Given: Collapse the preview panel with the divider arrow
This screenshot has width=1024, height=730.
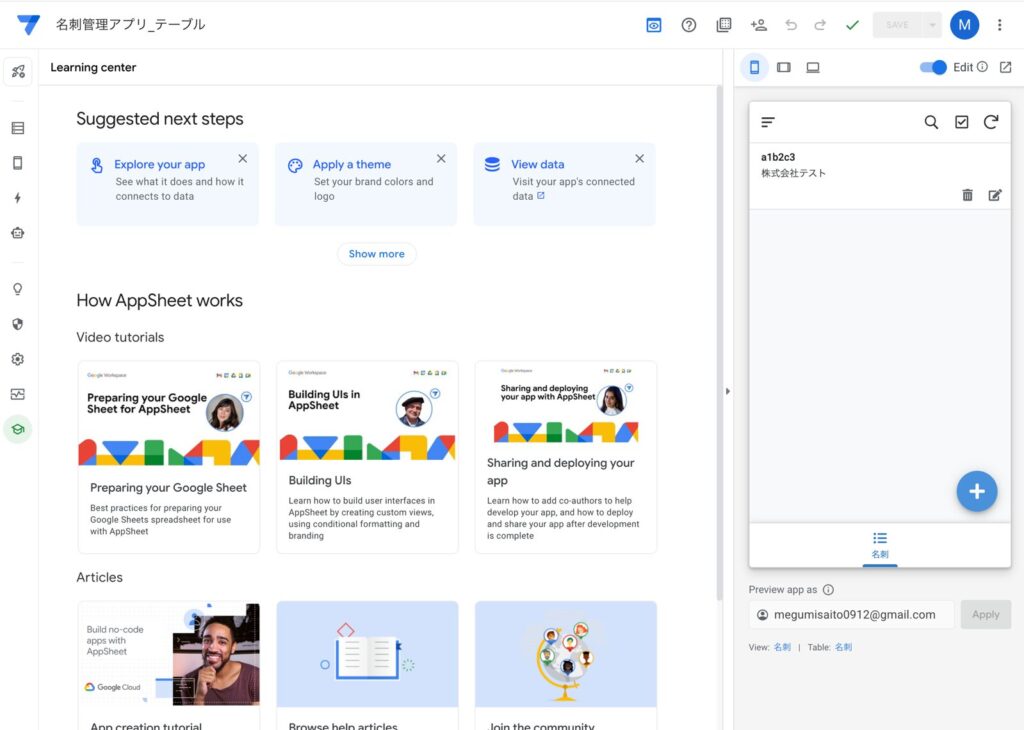Looking at the screenshot, I should (x=727, y=391).
